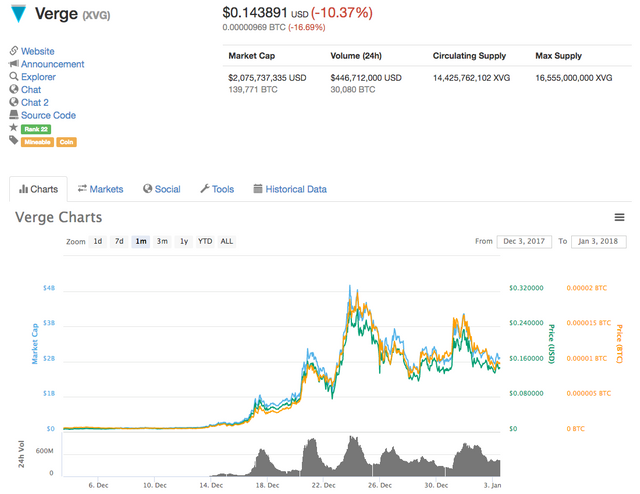Click the link icon beside Website
The height and width of the screenshot is (494, 640).
tap(14, 51)
